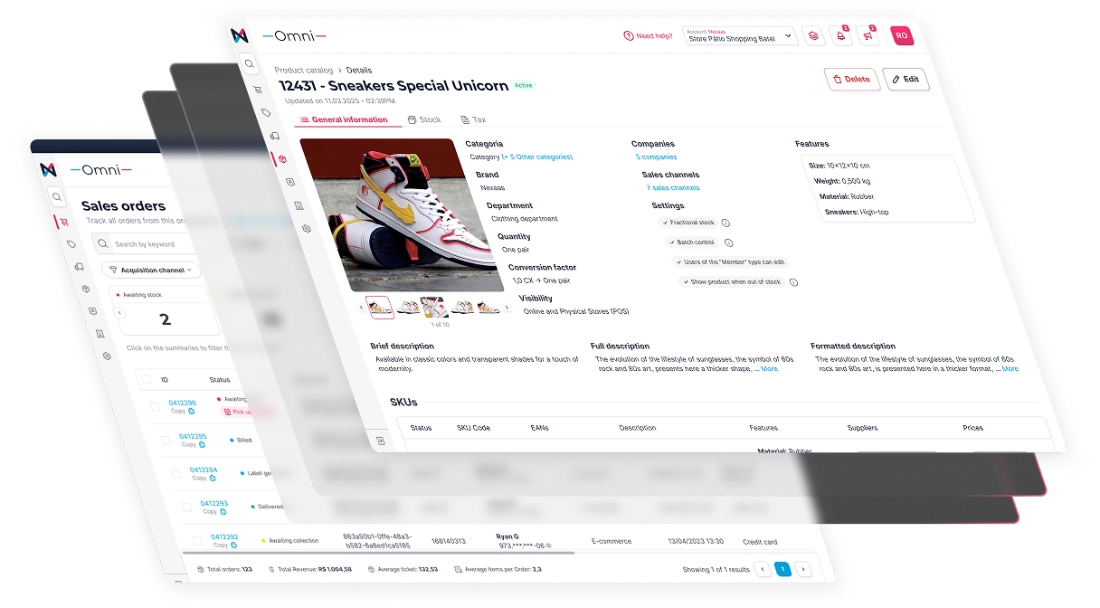Open the Store Pátio Shopping Batel account dropdown
This screenshot has height=608, width=1100.
pyautogui.click(x=739, y=36)
